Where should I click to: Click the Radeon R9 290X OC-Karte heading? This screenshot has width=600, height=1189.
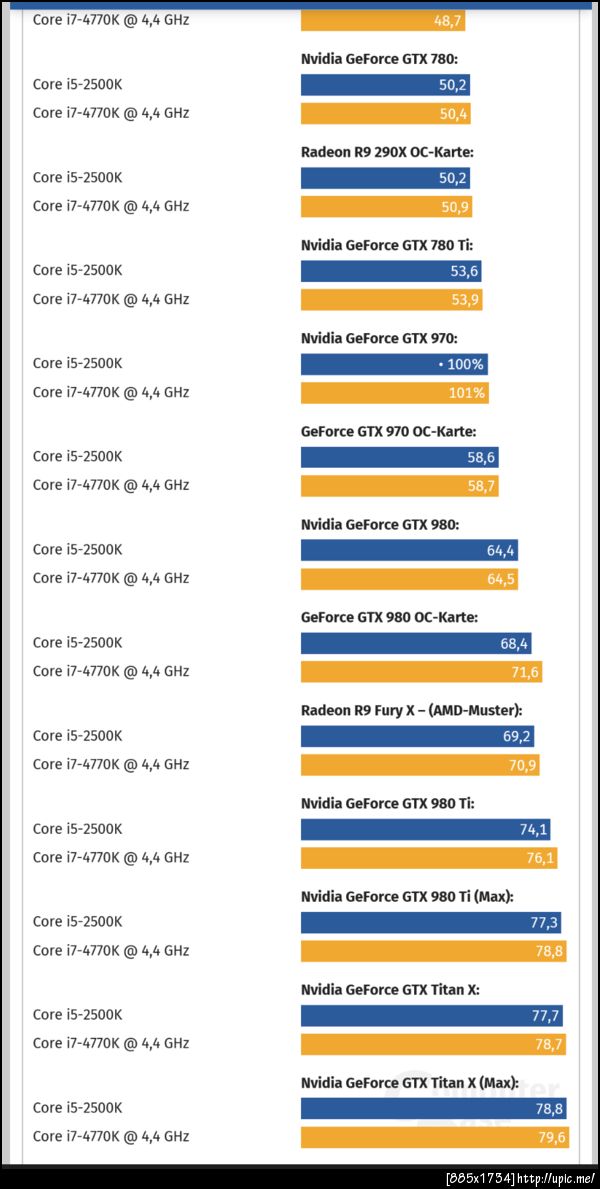pos(387,152)
